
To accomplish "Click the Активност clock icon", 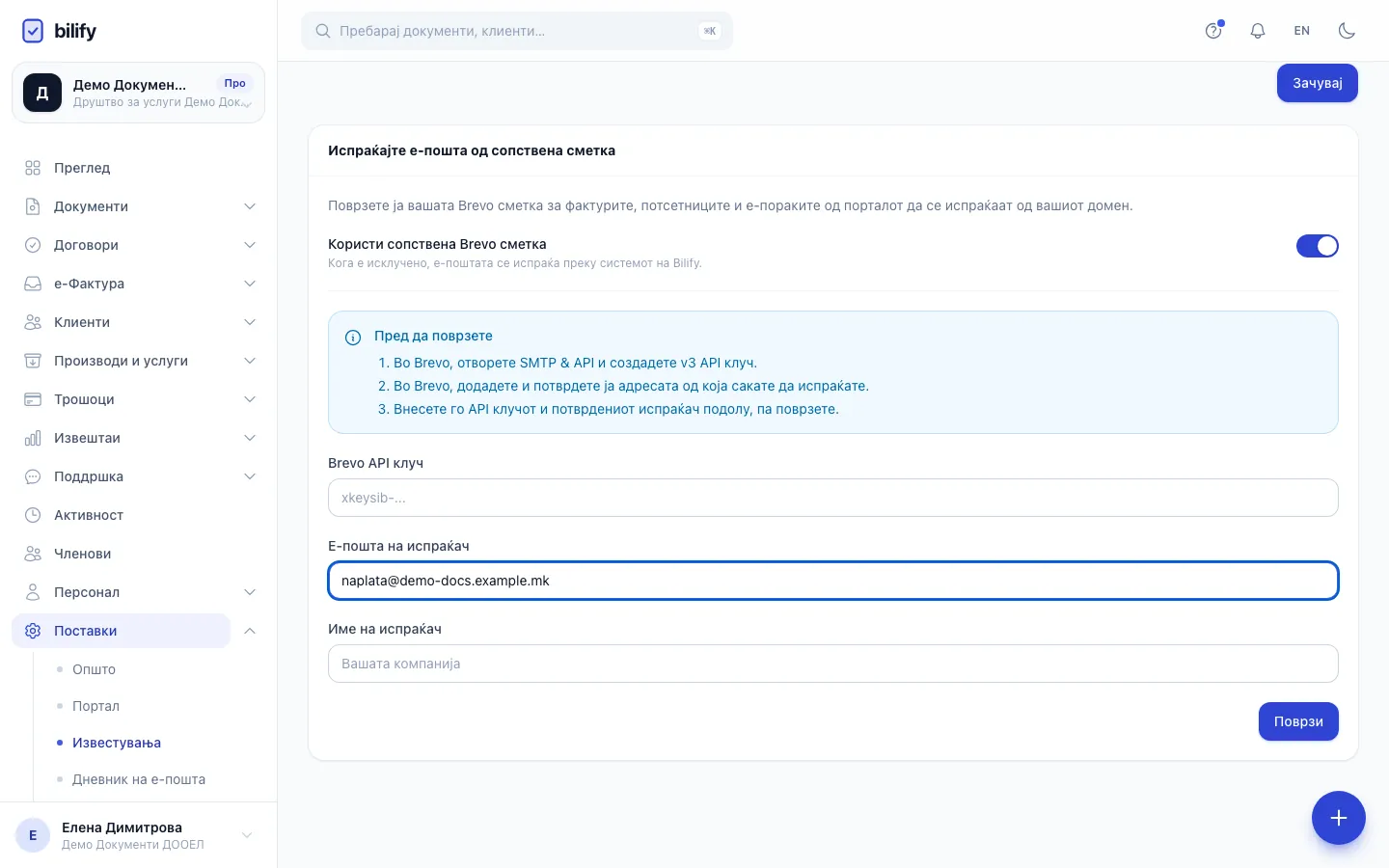I will [x=33, y=515].
